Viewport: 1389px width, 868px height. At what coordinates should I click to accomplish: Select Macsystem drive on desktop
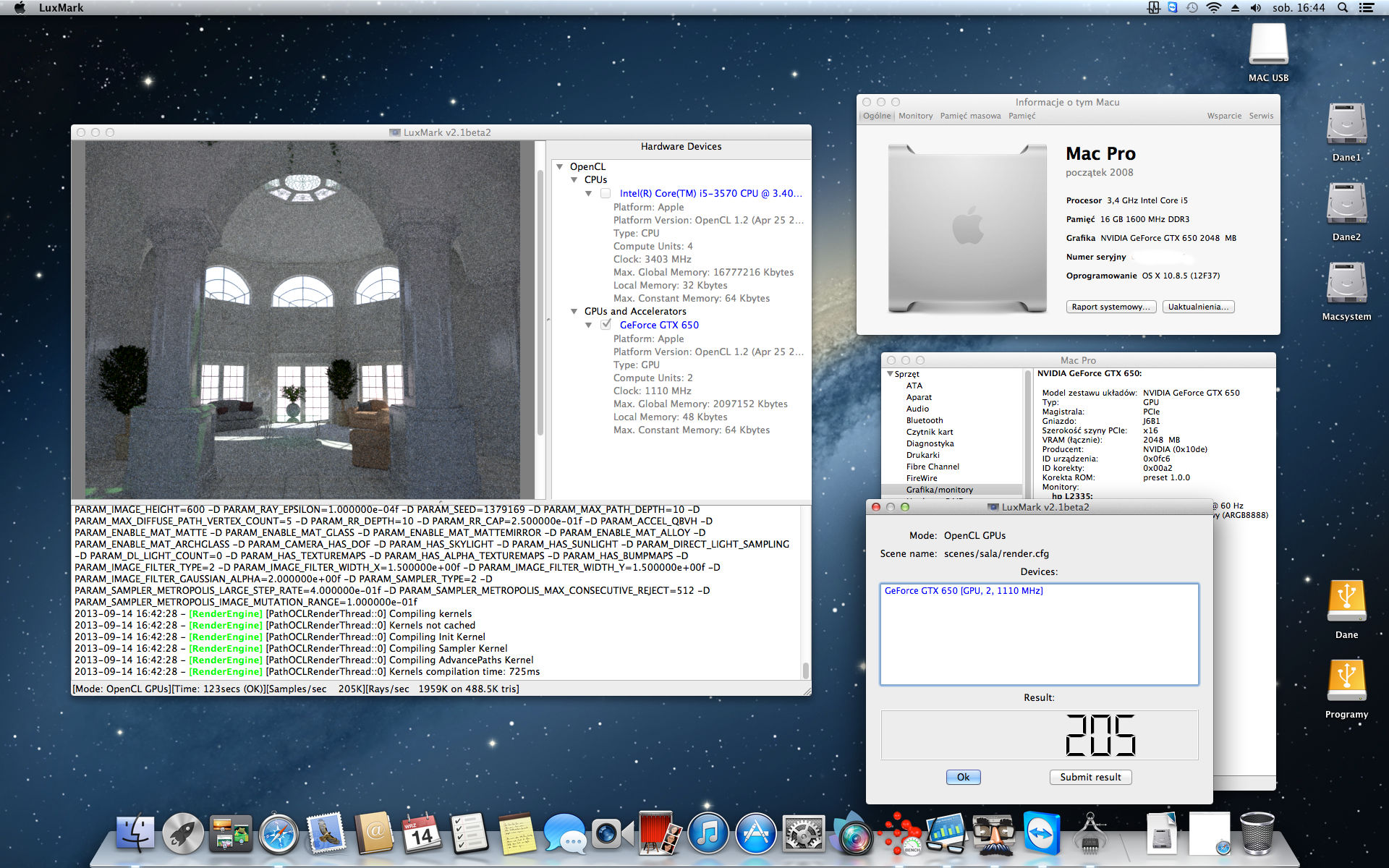pos(1346,291)
